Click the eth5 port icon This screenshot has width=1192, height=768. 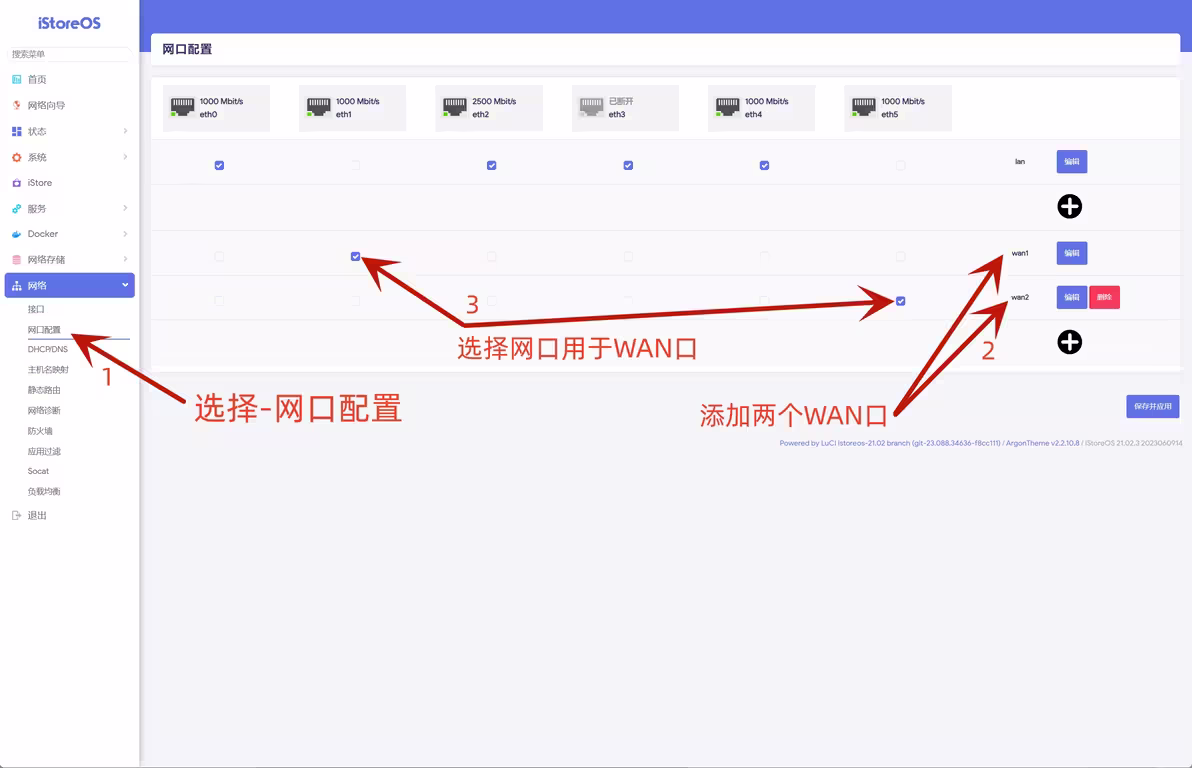point(864,107)
